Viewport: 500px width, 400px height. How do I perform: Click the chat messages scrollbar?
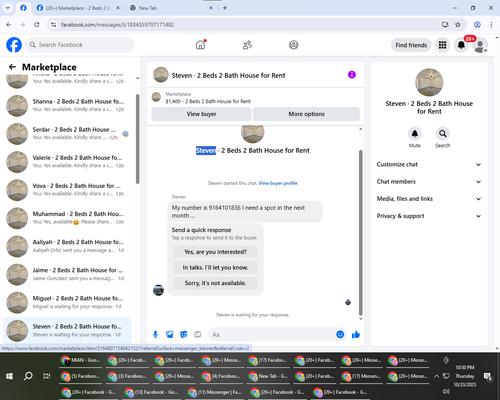coord(360,232)
